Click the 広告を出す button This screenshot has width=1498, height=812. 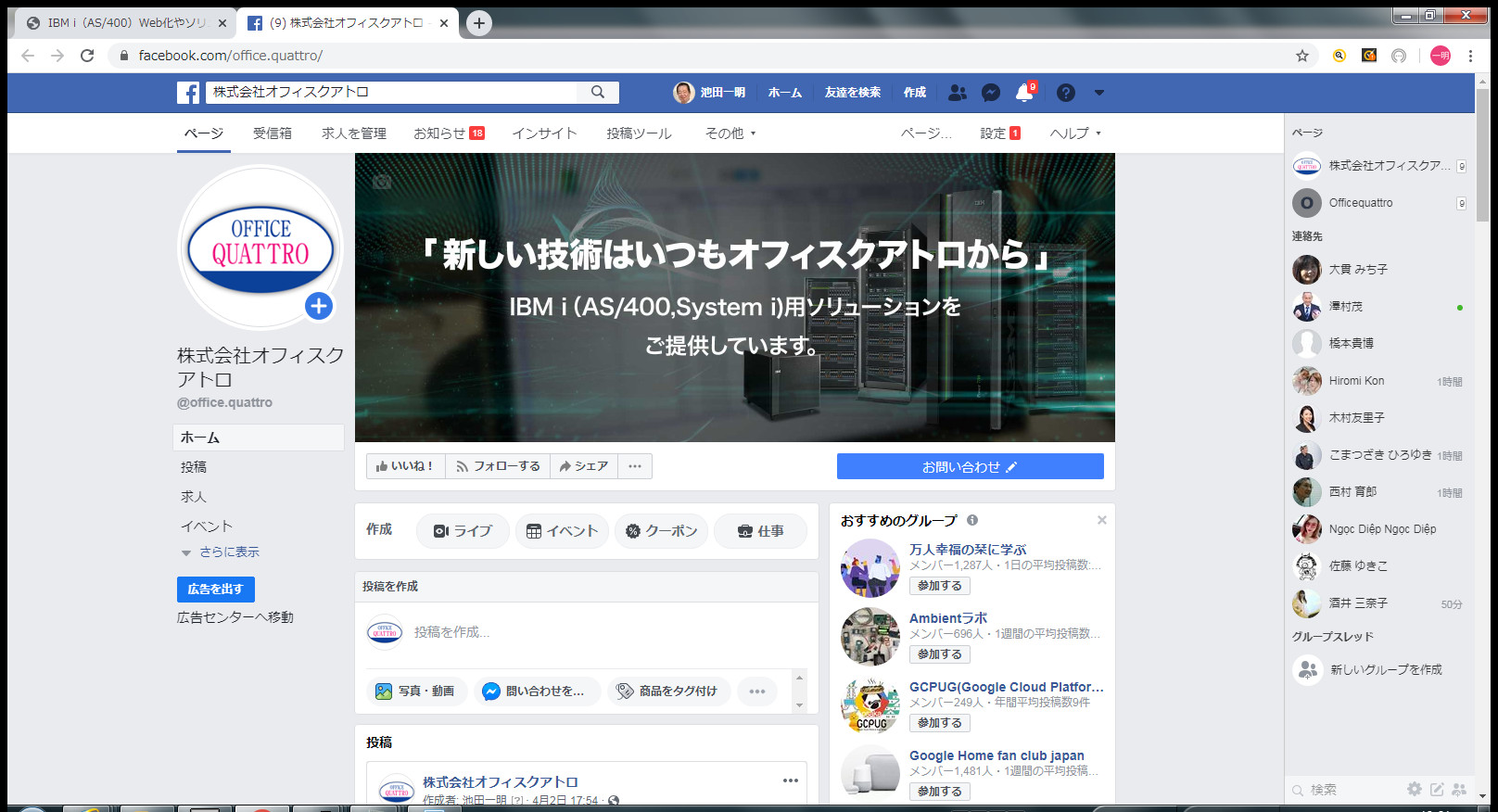pyautogui.click(x=215, y=590)
